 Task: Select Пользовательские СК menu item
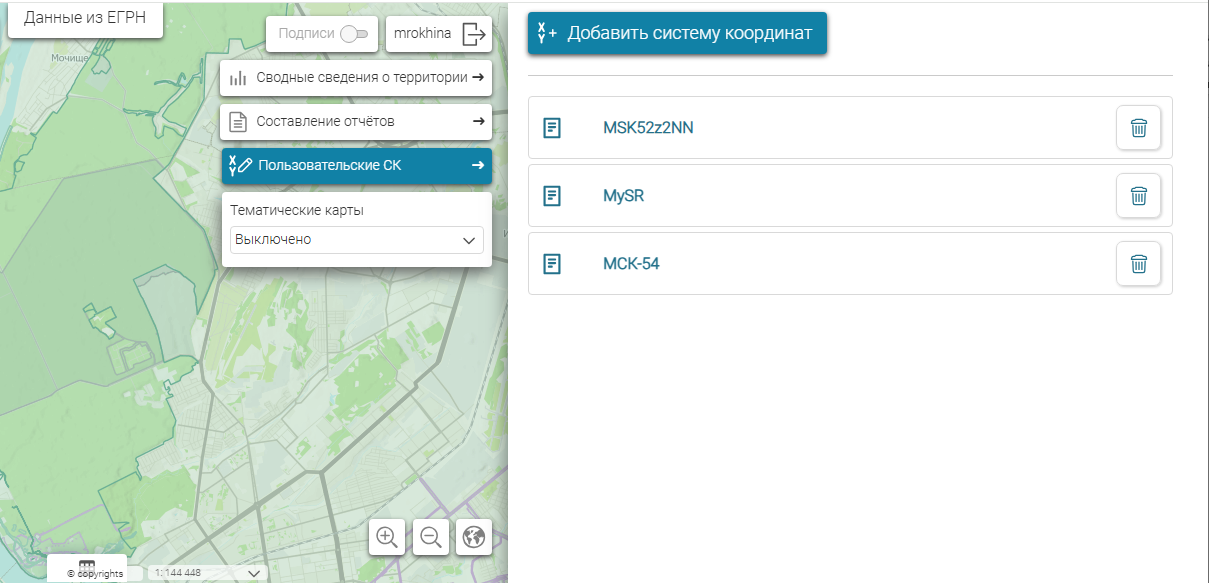[356, 166]
